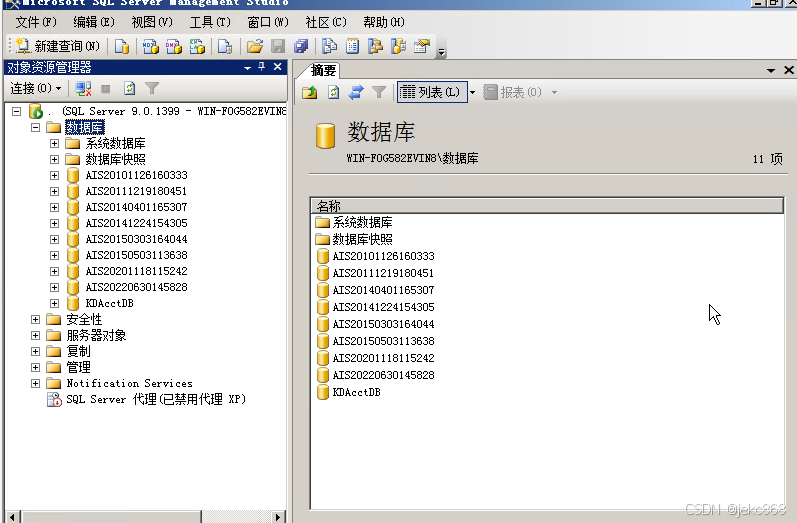Click the Summary Up folder icon
The image size is (797, 523).
click(x=310, y=92)
